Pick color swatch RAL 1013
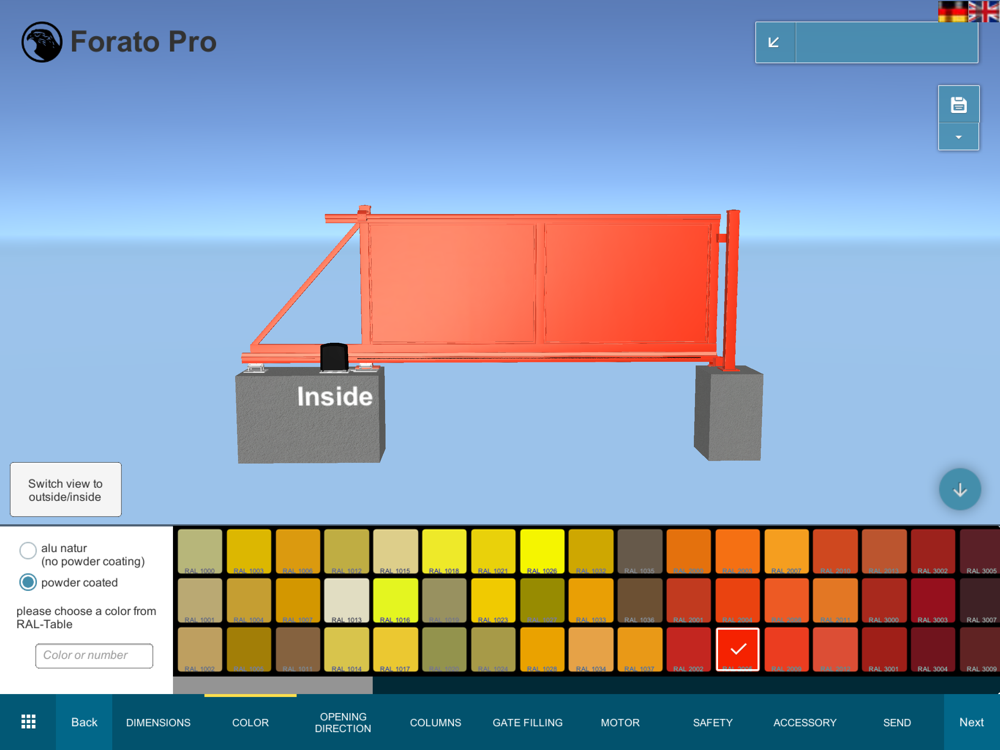Viewport: 1000px width, 750px height. coord(346,600)
